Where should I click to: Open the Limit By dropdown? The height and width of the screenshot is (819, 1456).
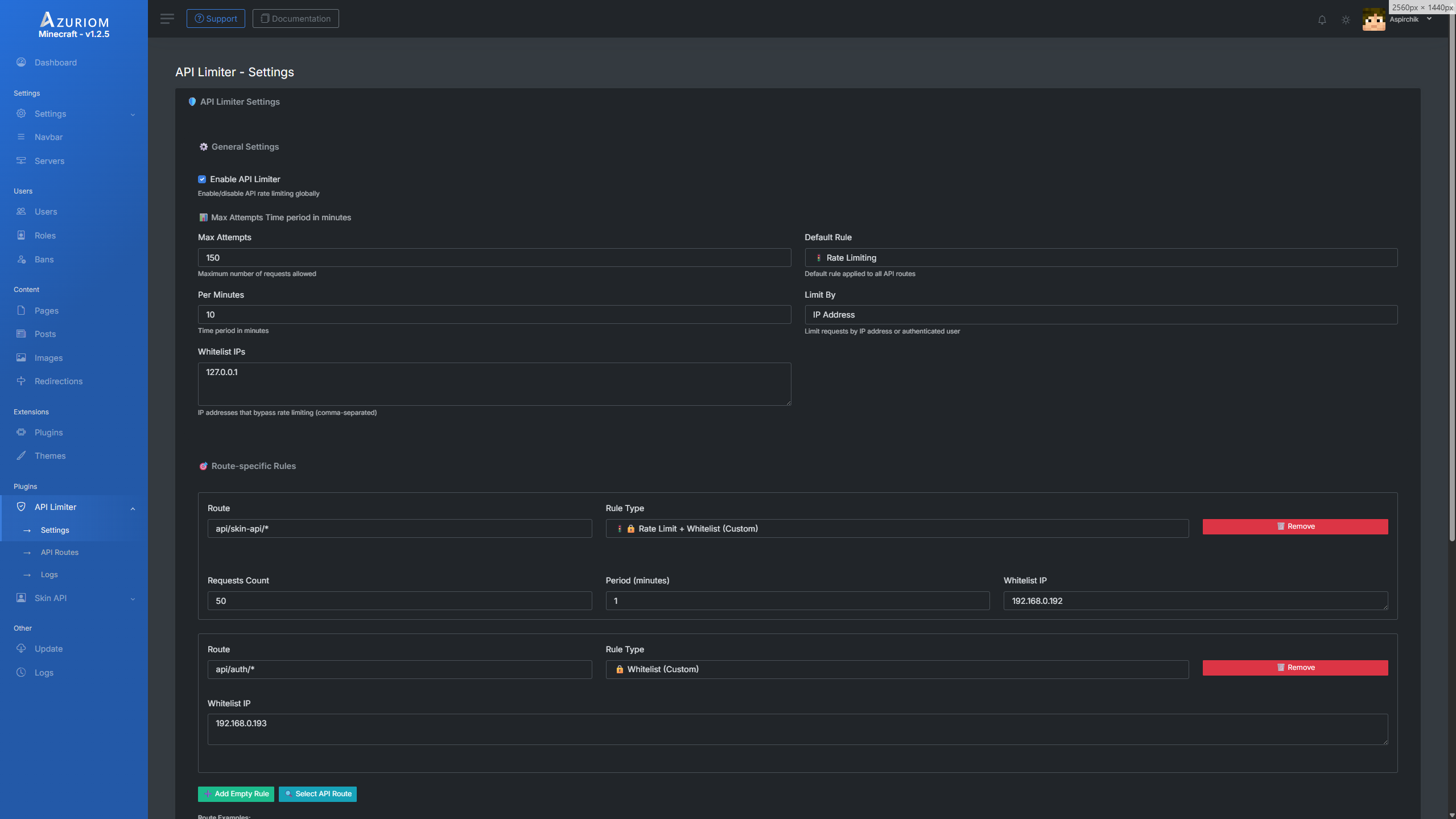click(1100, 315)
